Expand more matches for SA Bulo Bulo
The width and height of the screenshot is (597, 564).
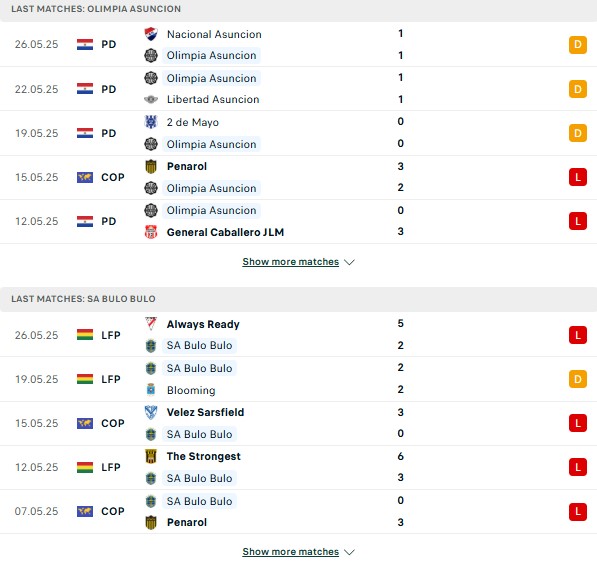click(x=291, y=551)
